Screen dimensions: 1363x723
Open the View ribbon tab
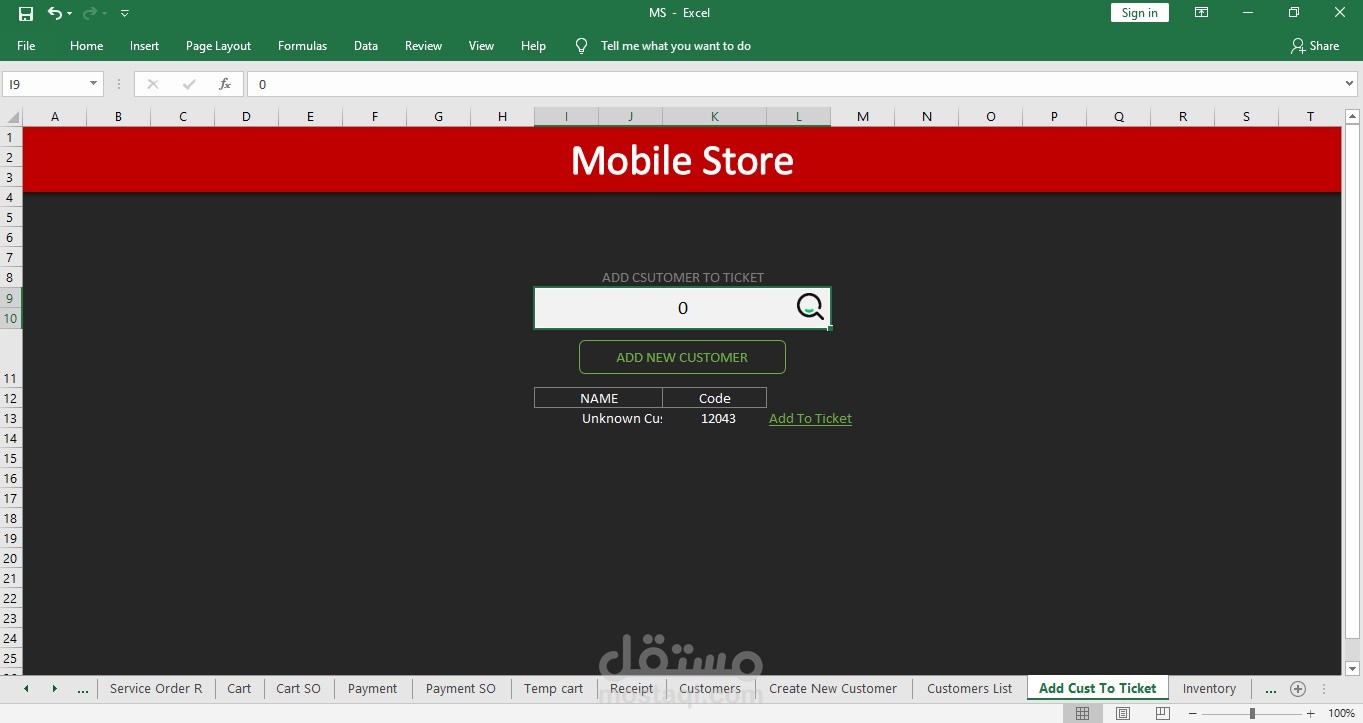coord(481,46)
